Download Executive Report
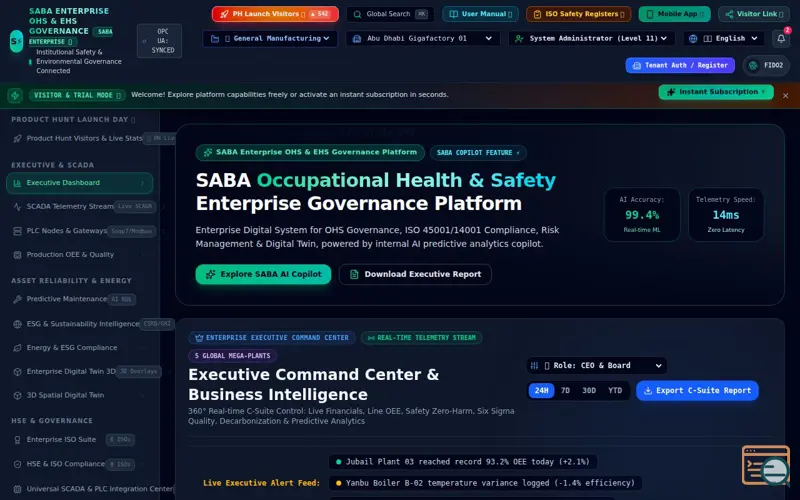Viewport: 800px width, 500px height. [415, 274]
